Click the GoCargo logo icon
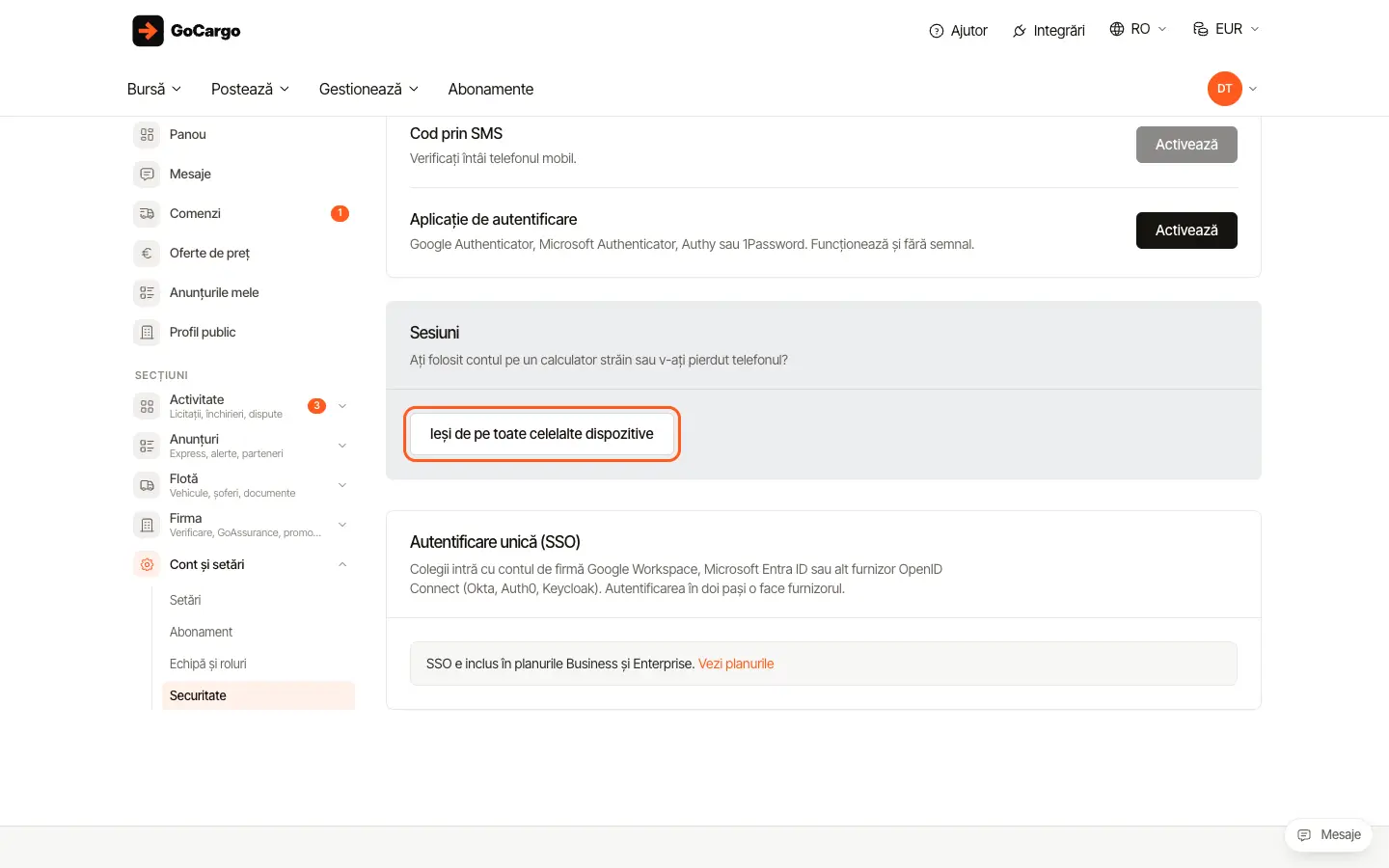The height and width of the screenshot is (868, 1389). point(148,31)
